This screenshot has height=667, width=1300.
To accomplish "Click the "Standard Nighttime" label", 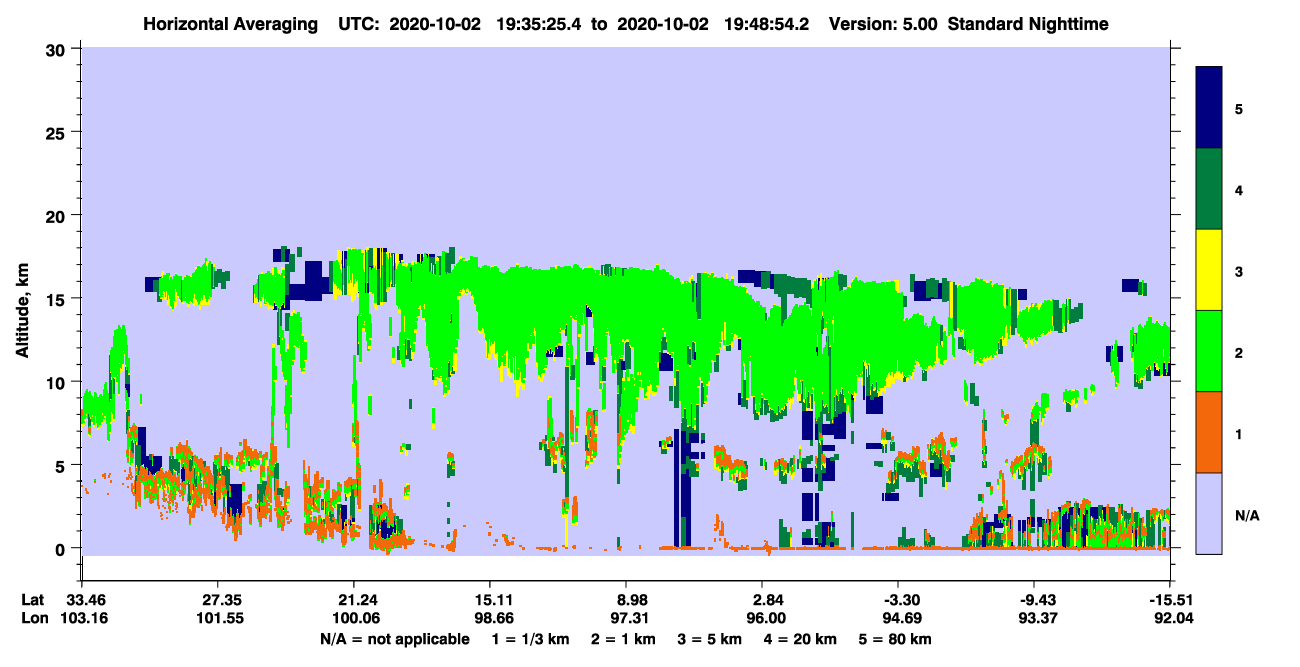I will [x=1026, y=23].
